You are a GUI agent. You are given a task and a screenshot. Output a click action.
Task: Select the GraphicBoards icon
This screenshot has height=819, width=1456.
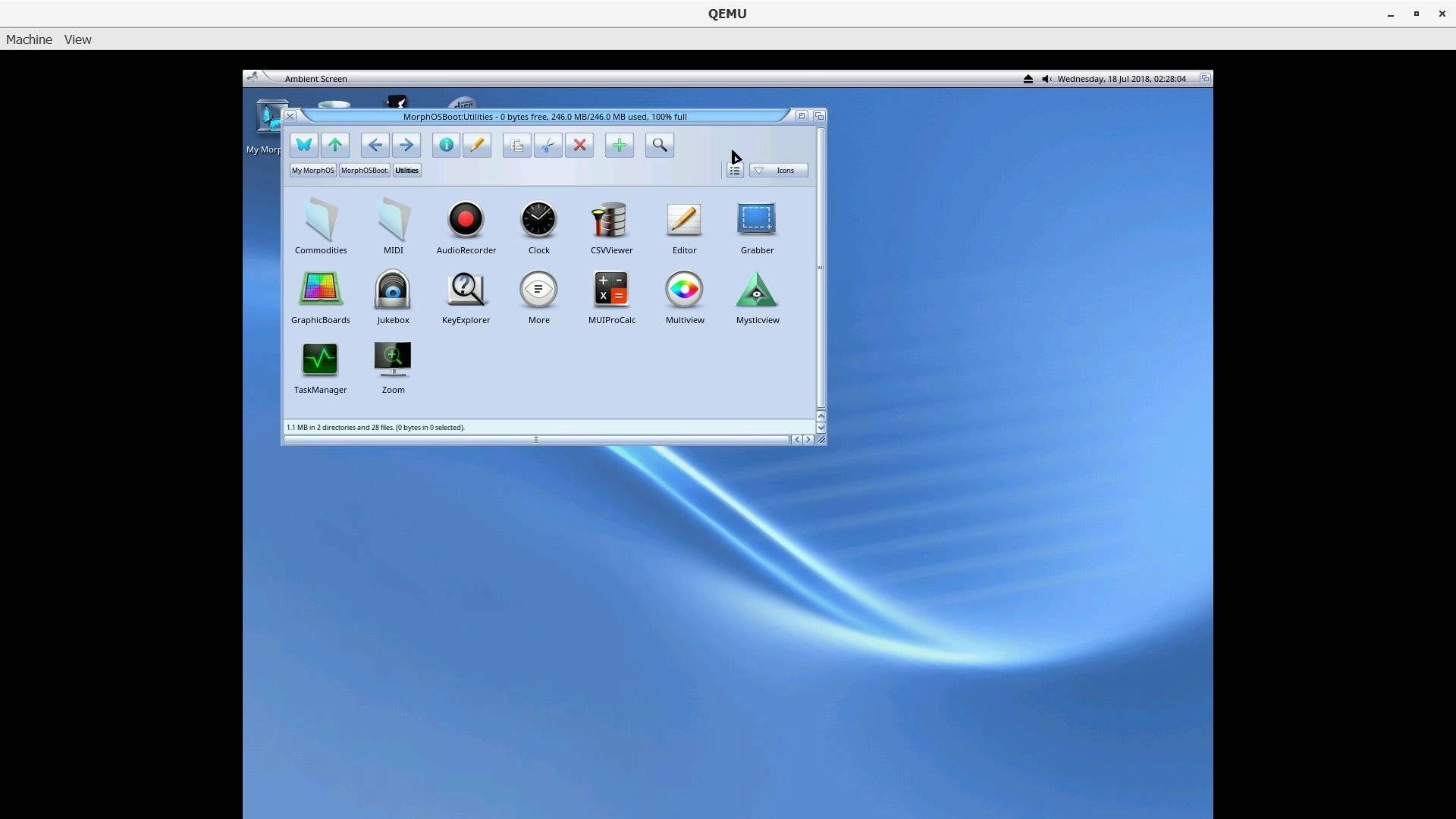coord(320,297)
